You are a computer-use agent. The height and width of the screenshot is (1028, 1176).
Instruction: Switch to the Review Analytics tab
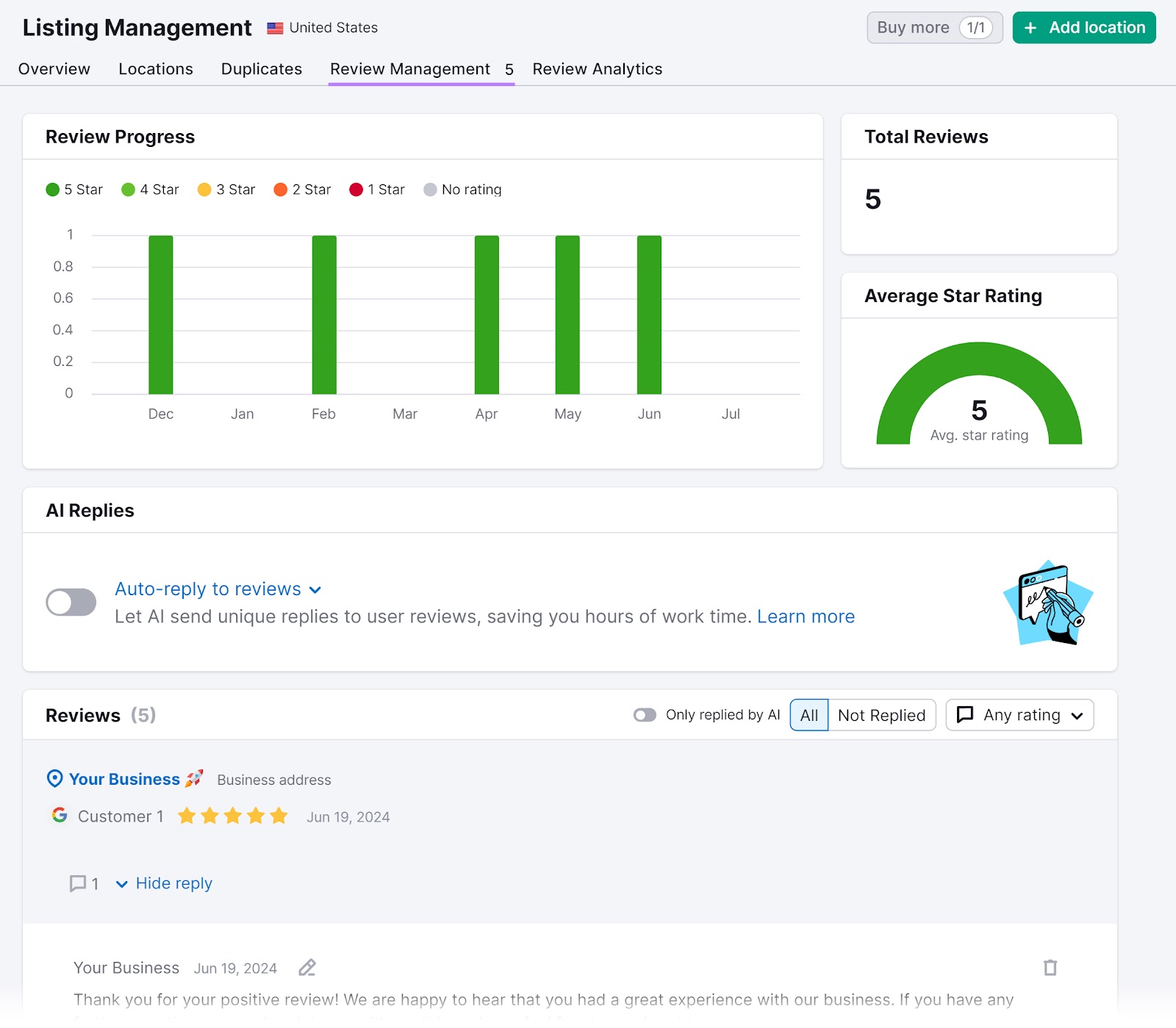(597, 68)
